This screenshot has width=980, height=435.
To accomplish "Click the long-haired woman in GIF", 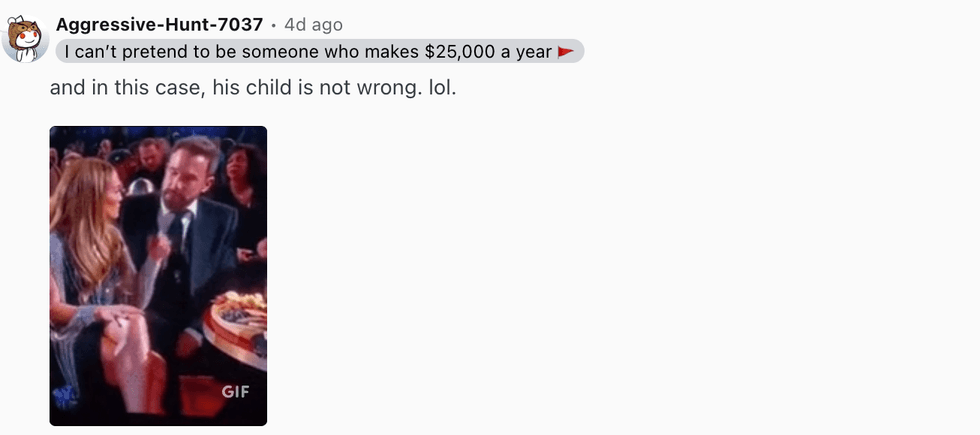I will [94, 275].
